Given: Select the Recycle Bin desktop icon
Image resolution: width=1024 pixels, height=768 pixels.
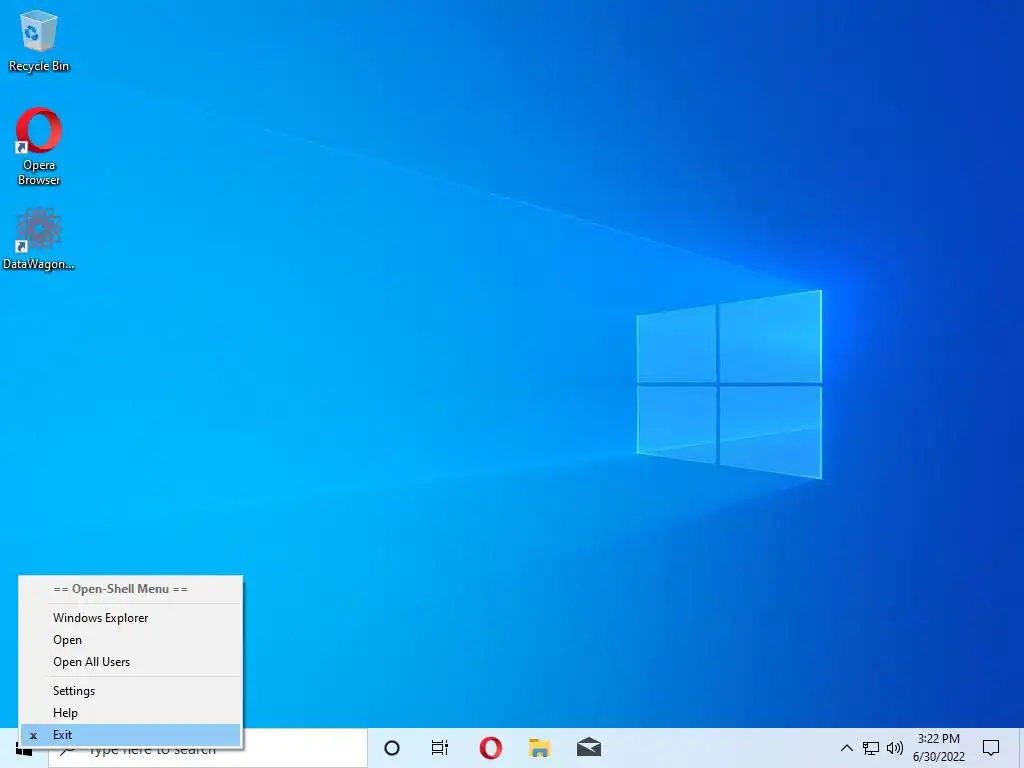Looking at the screenshot, I should (39, 40).
